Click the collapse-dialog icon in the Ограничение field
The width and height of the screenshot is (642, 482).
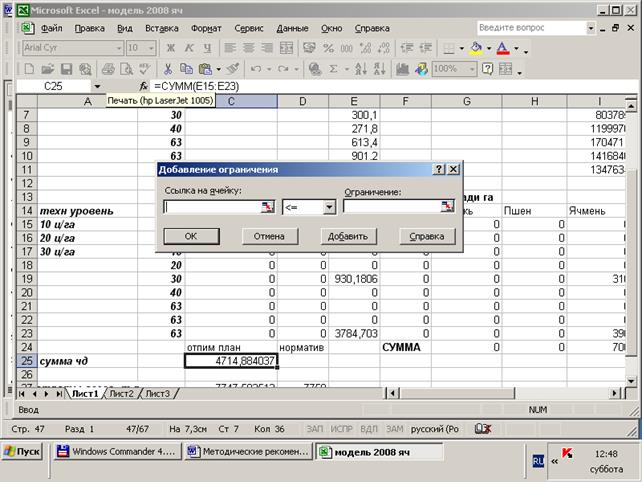tap(447, 207)
